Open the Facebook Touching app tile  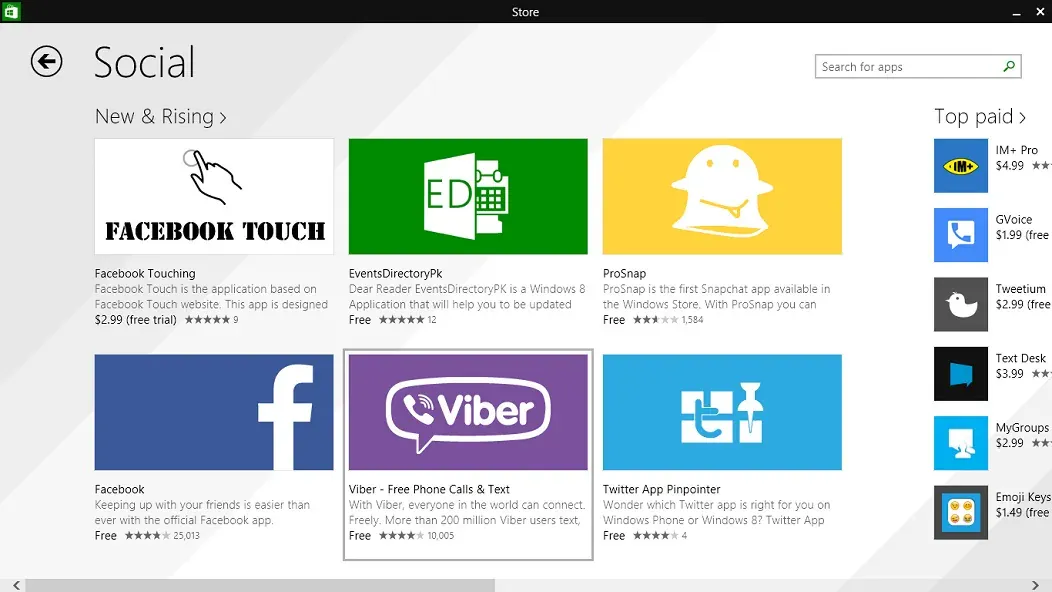pos(214,197)
